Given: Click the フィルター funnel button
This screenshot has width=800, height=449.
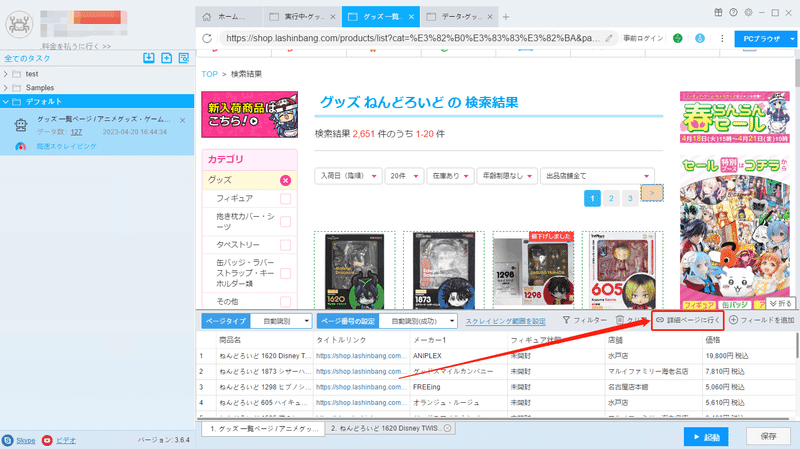Looking at the screenshot, I should 585,320.
